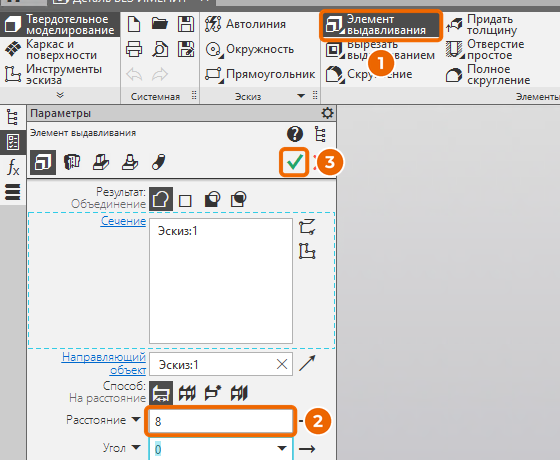Grab Системная panel grip handle

[194, 95]
